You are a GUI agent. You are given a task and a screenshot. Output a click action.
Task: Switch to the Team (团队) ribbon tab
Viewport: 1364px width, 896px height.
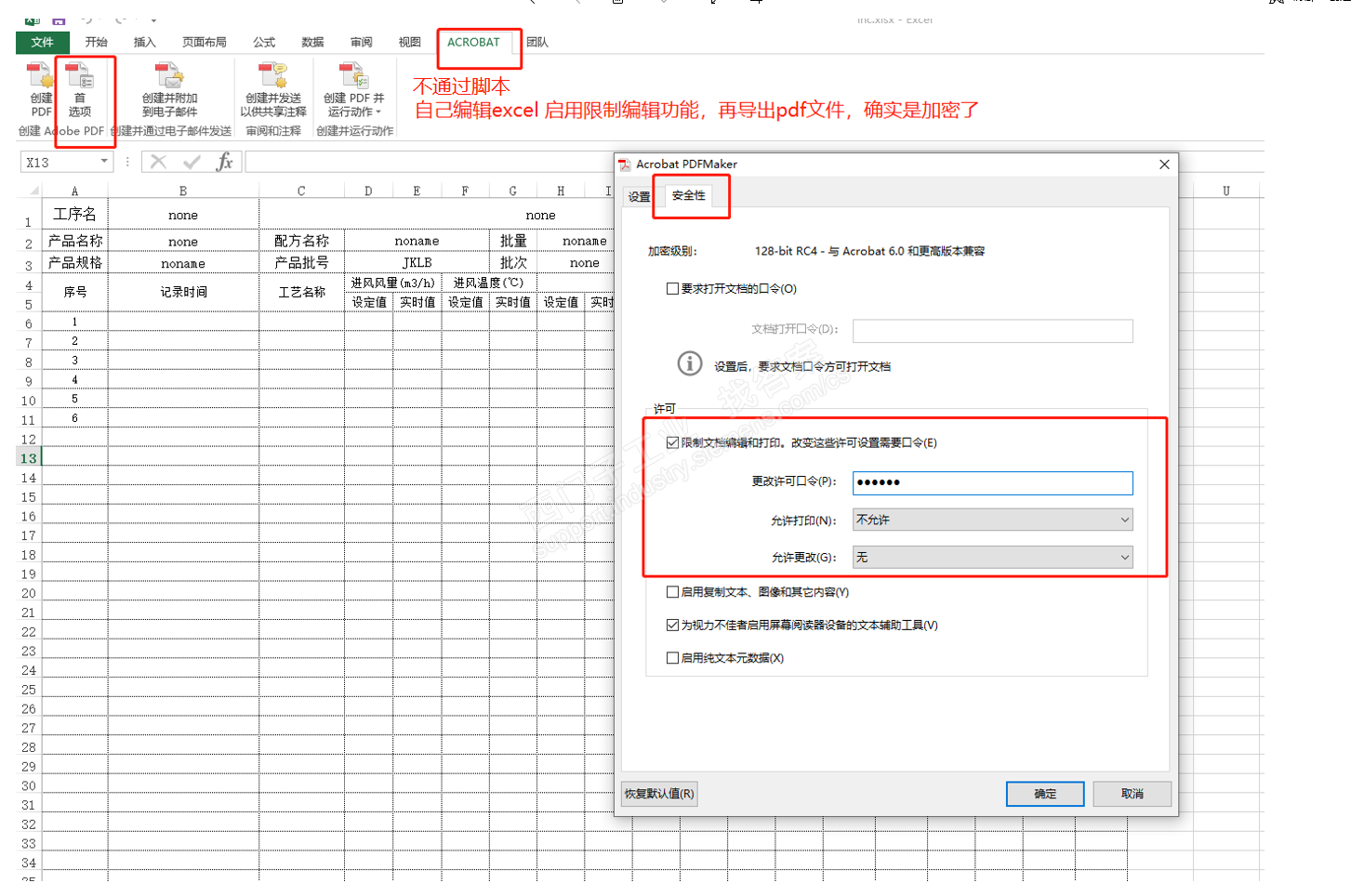tap(536, 42)
